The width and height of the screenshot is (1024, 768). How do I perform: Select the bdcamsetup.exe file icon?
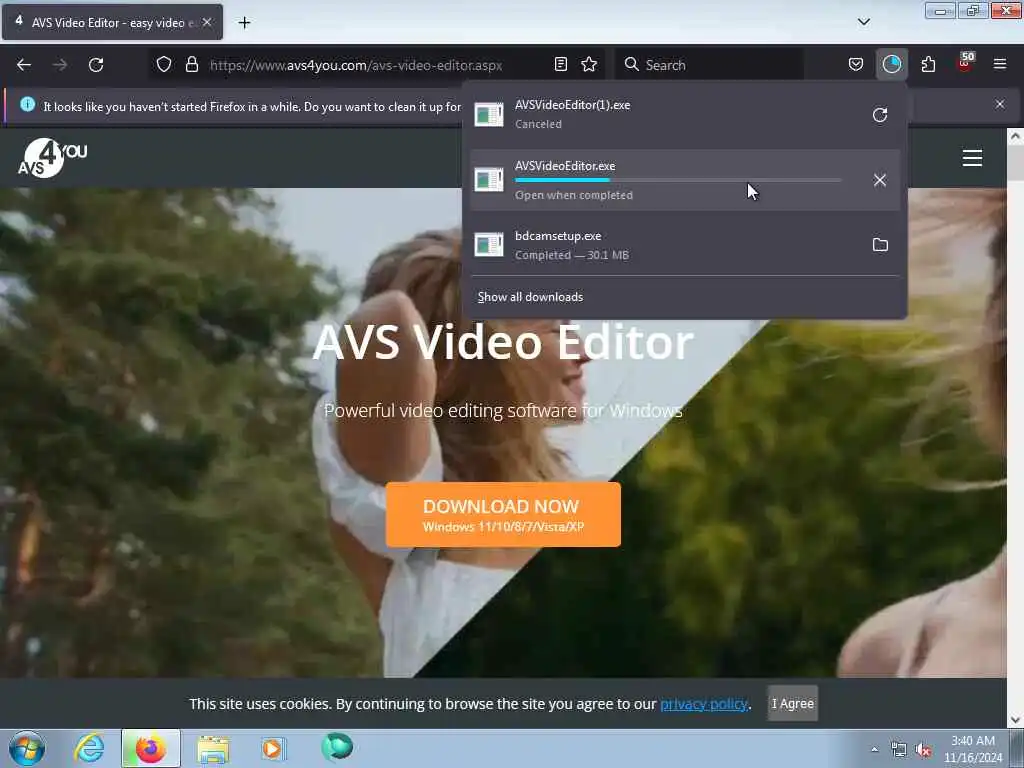point(488,244)
